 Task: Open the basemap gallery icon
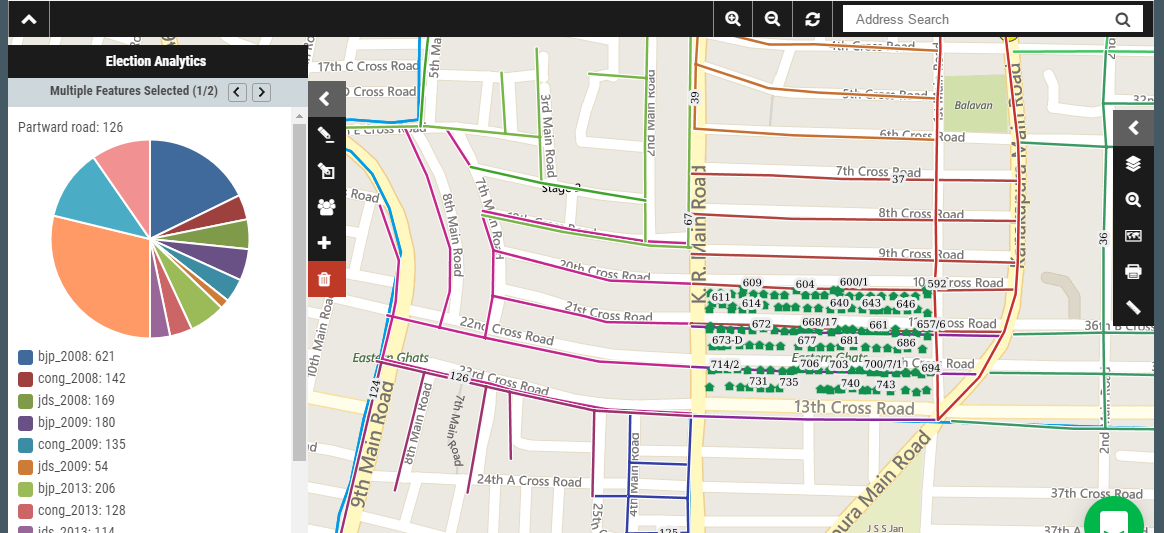1133,236
